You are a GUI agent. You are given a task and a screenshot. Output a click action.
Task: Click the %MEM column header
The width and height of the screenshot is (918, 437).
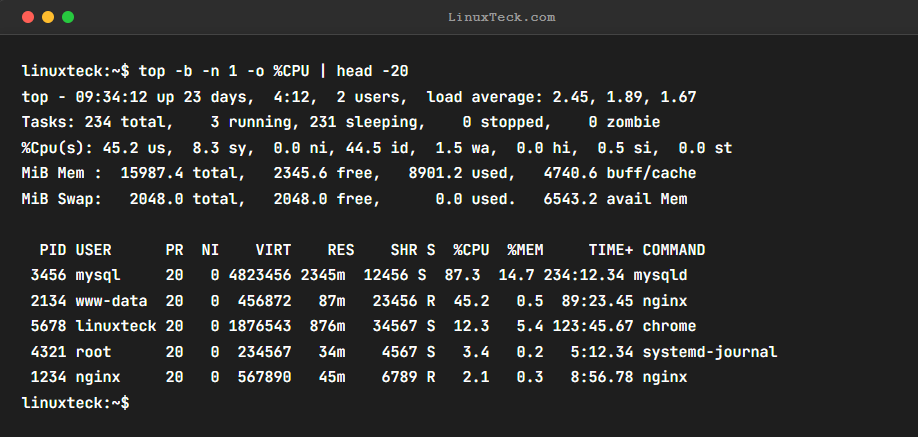[525, 250]
